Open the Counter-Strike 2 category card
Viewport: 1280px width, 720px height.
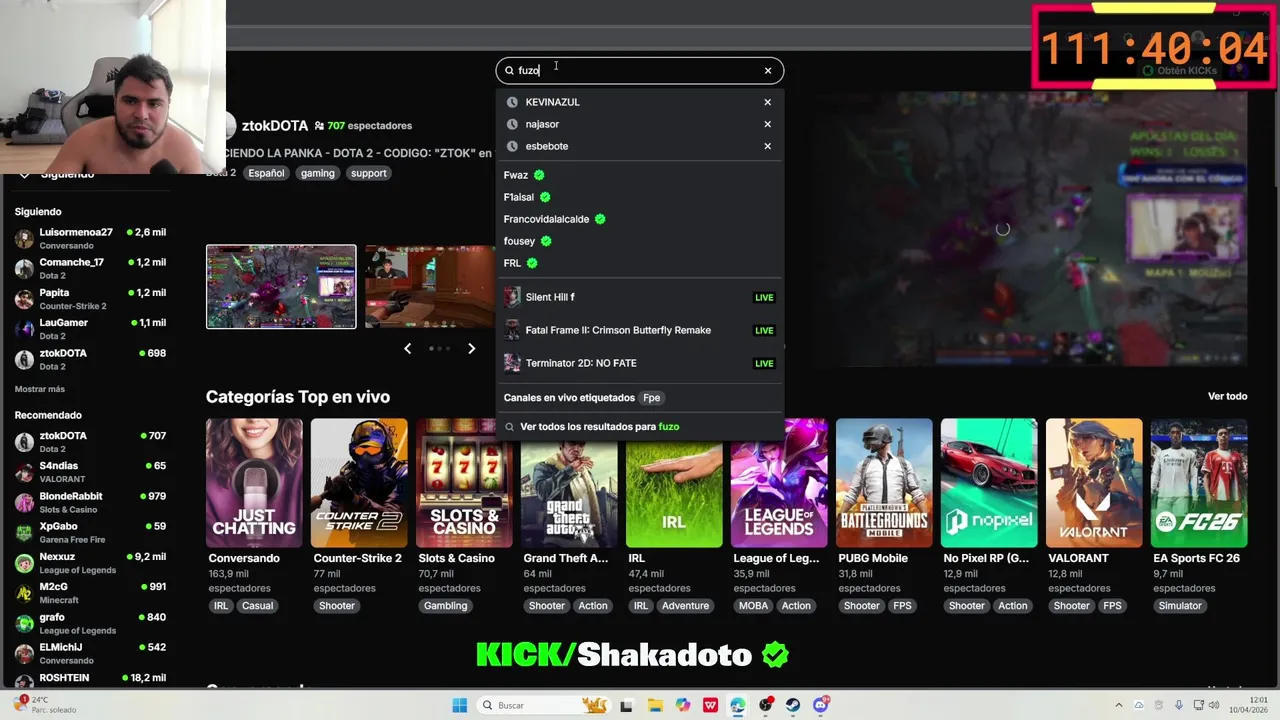pos(359,483)
